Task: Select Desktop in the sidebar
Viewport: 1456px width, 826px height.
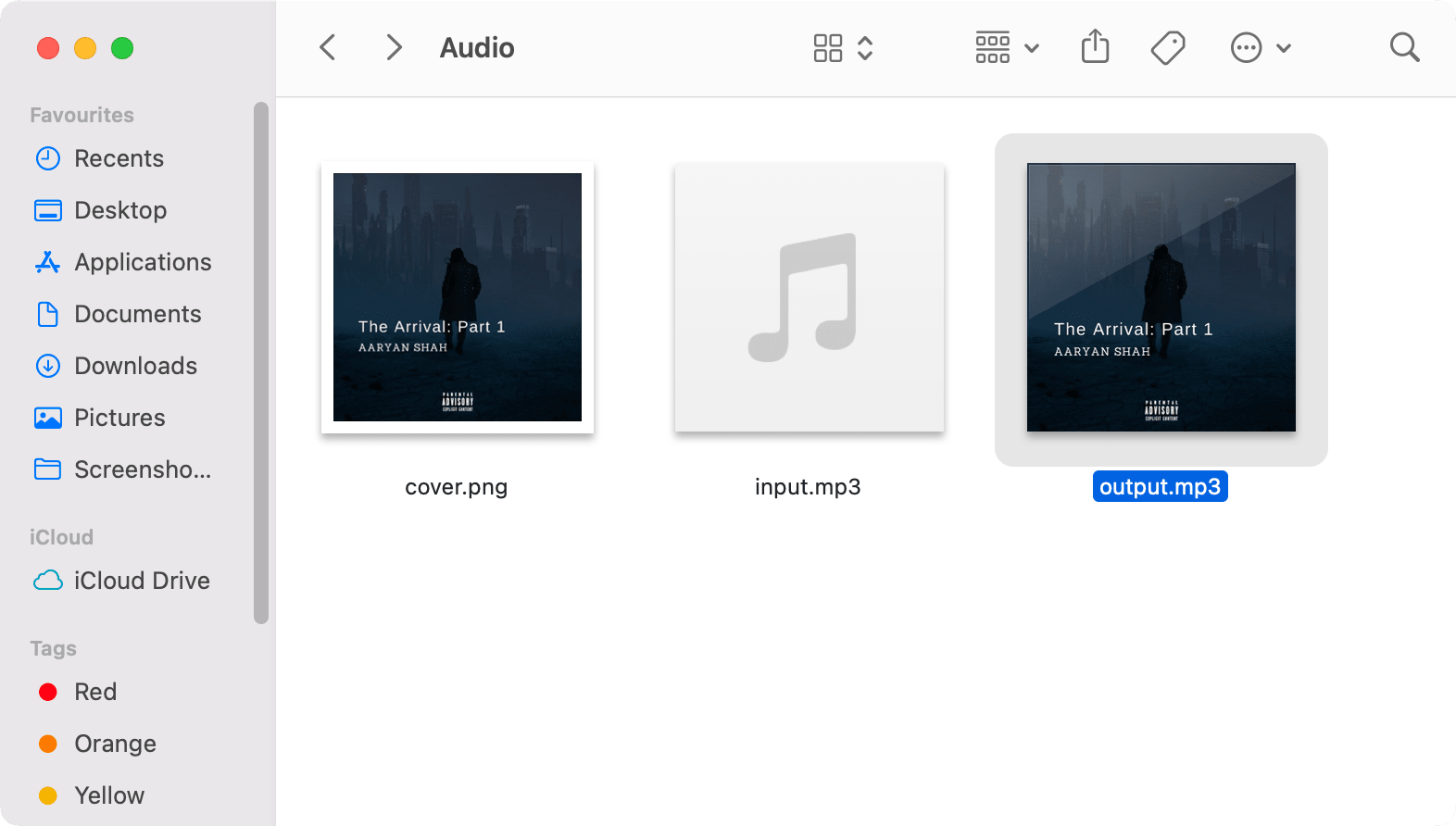Action: click(120, 210)
